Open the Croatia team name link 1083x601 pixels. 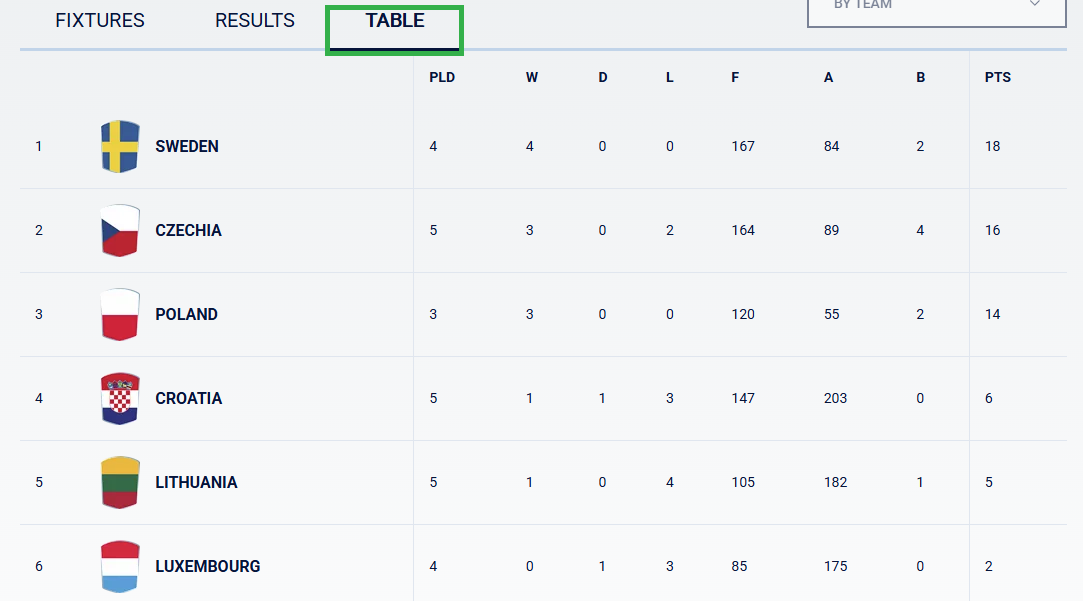[x=189, y=399]
